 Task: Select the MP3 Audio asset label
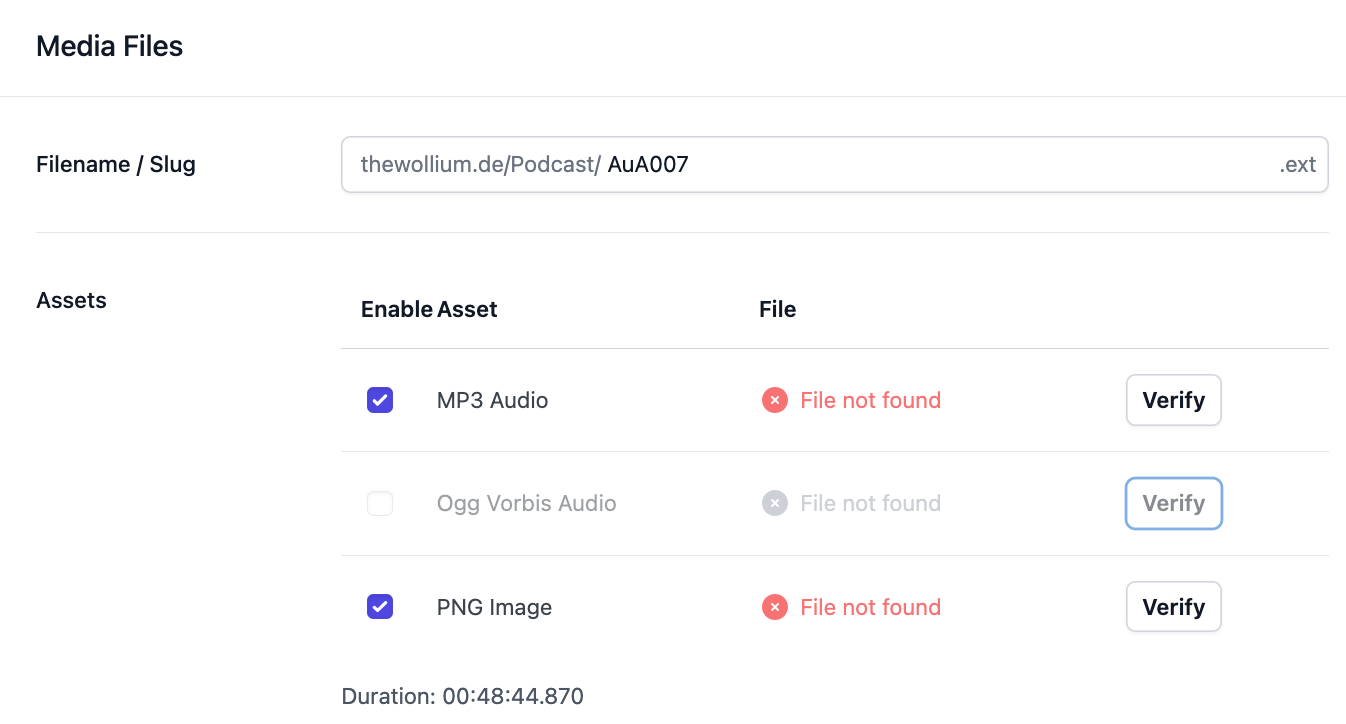click(493, 400)
